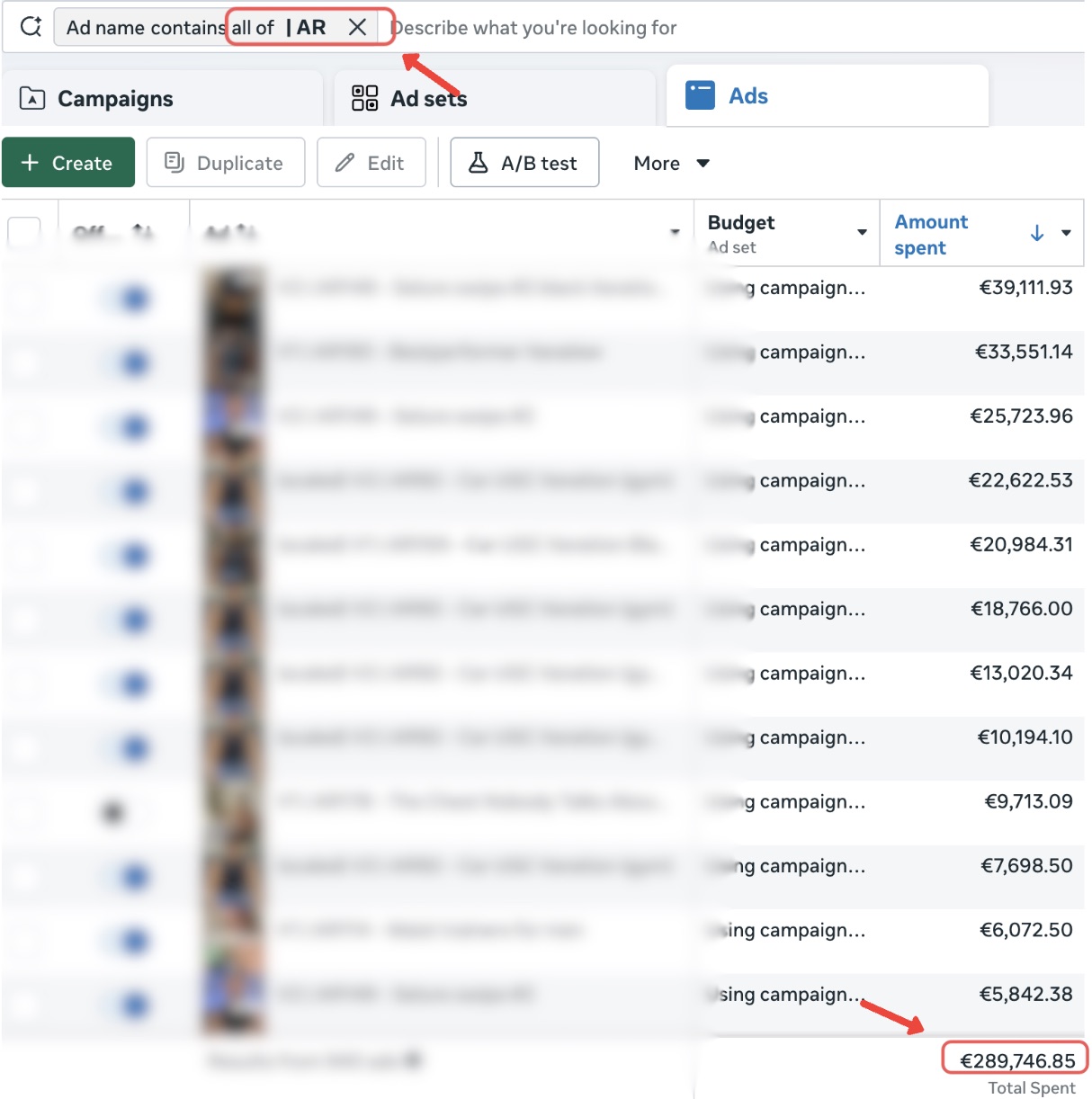Remove the 'AR' ad name filter
Viewport: 1092px width, 1099px height.
(x=357, y=28)
